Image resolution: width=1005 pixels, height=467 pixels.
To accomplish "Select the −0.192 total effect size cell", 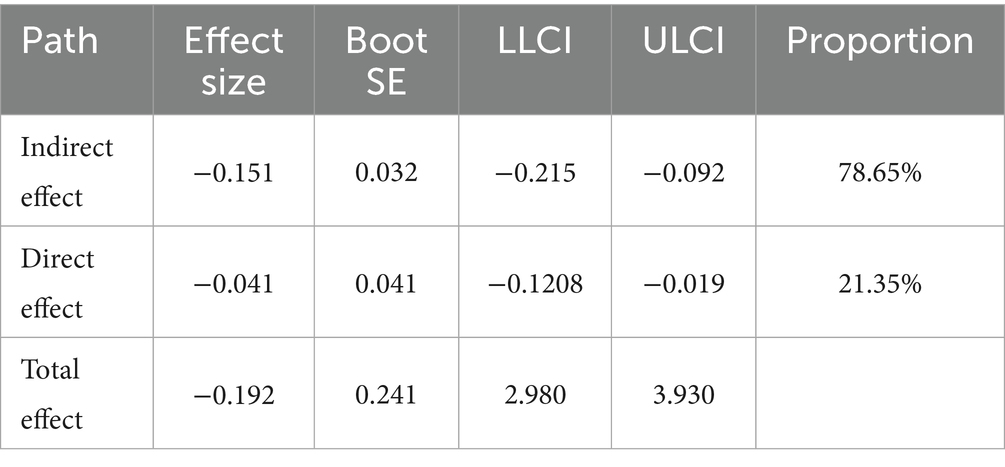I will 234,394.
